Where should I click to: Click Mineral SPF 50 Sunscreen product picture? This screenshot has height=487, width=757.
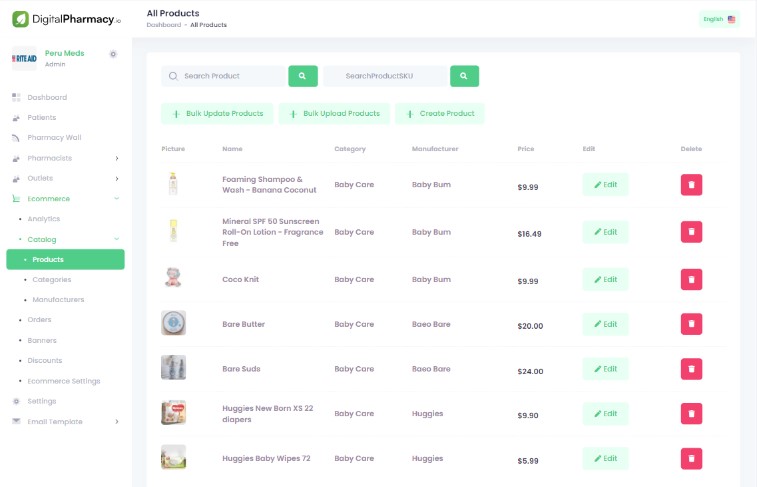pyautogui.click(x=173, y=231)
